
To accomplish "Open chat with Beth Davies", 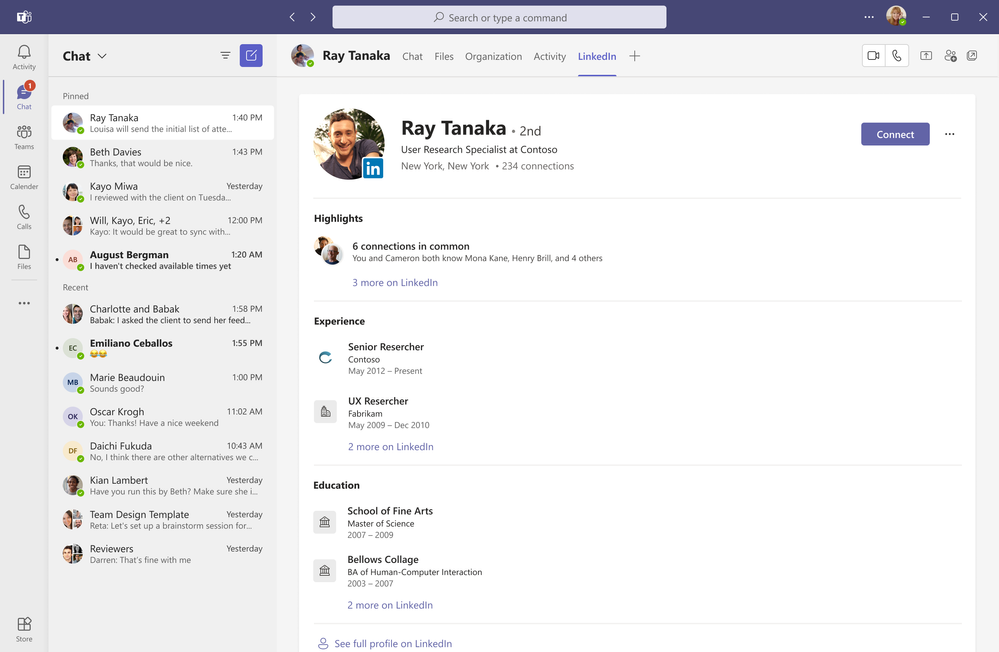I will [162, 157].
